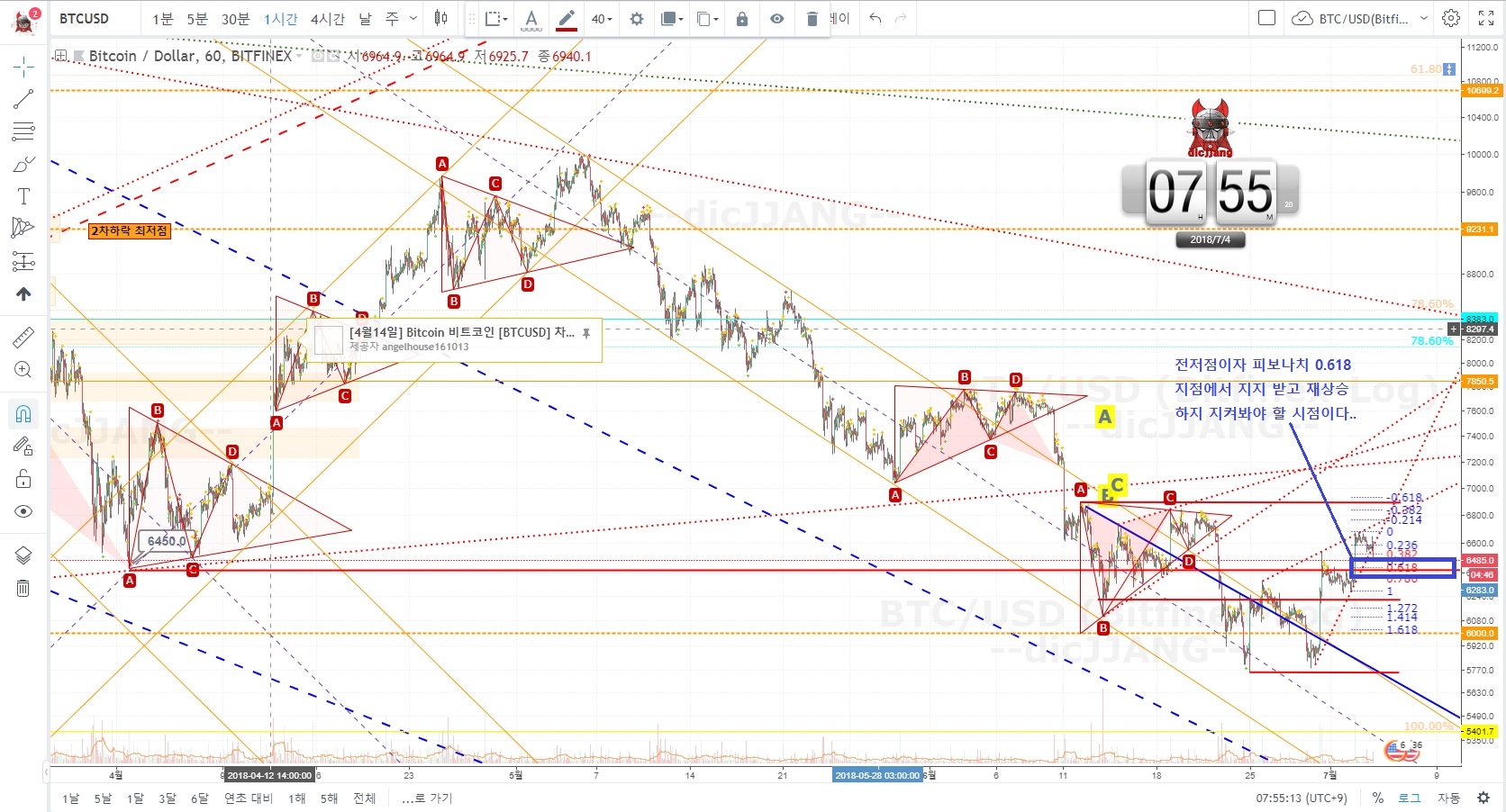The height and width of the screenshot is (812, 1506).
Task: Select the up arrow marker tool
Action: 23,293
